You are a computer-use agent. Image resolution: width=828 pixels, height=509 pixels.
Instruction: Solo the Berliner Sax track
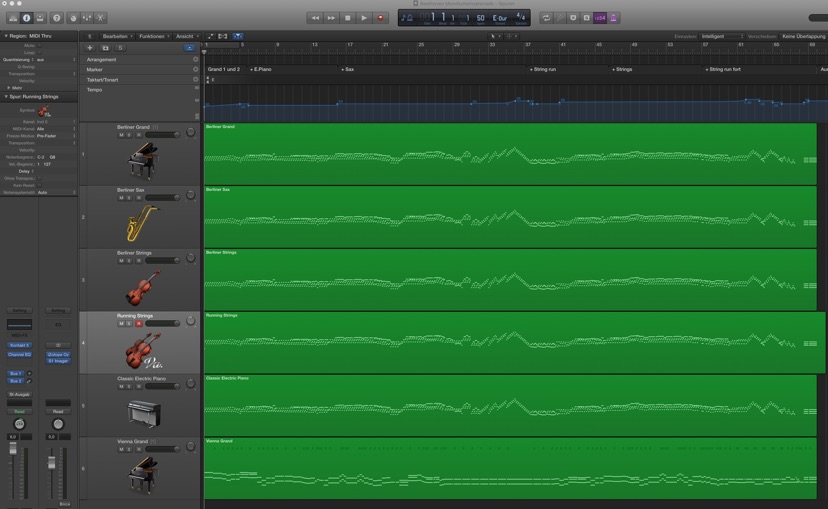coord(130,198)
